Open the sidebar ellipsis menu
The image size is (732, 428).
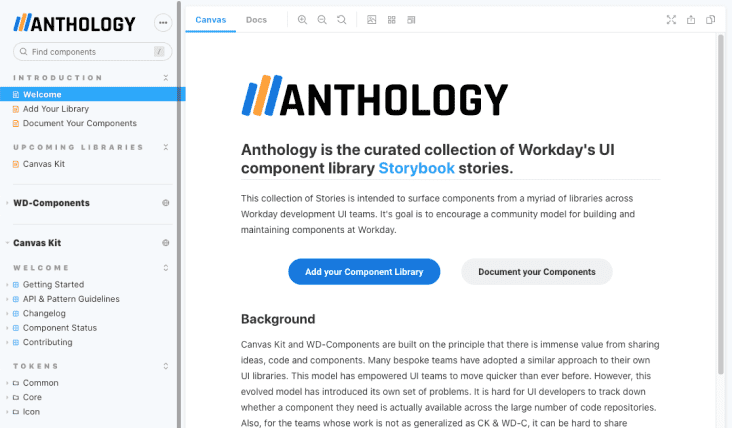tap(163, 24)
